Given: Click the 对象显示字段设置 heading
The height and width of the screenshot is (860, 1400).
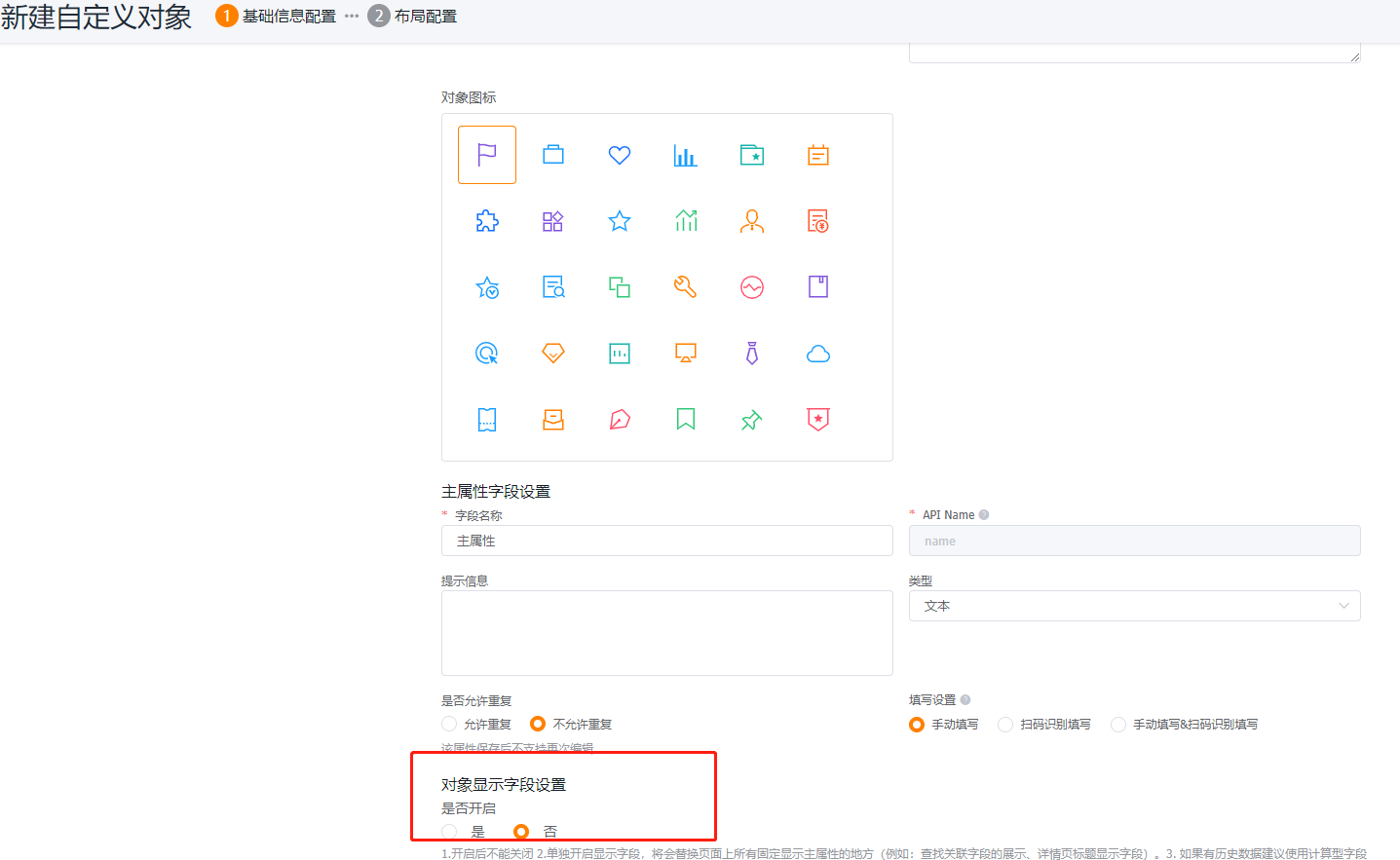Looking at the screenshot, I should [504, 785].
